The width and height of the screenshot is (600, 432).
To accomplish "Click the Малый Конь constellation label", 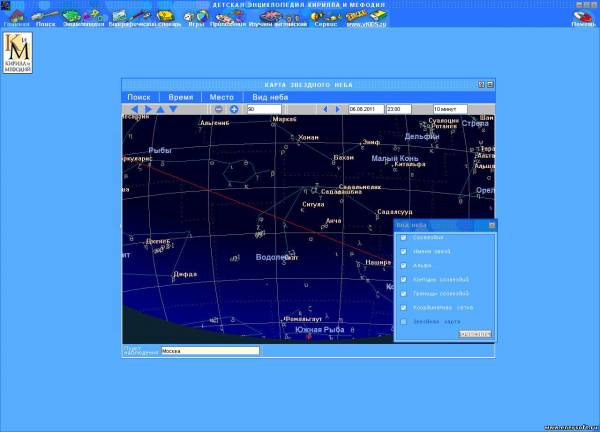I will (395, 158).
